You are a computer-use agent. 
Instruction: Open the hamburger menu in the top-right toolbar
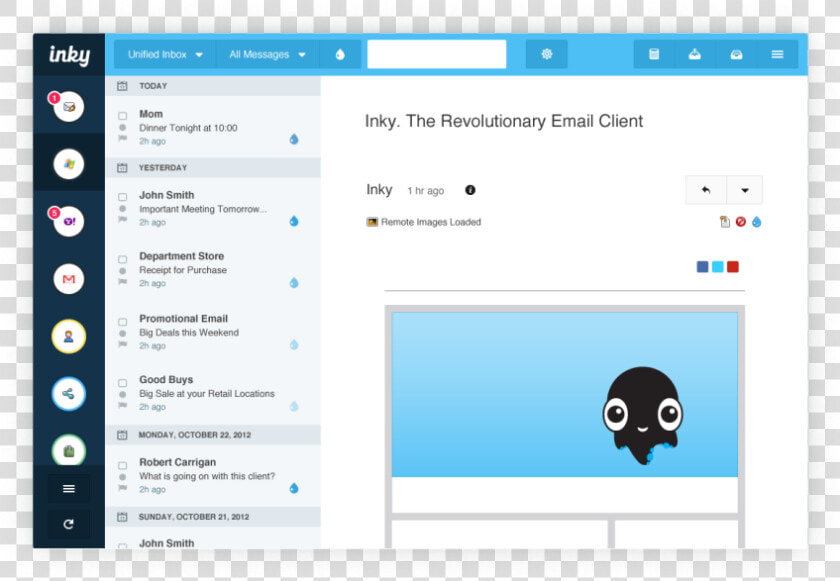(x=777, y=54)
